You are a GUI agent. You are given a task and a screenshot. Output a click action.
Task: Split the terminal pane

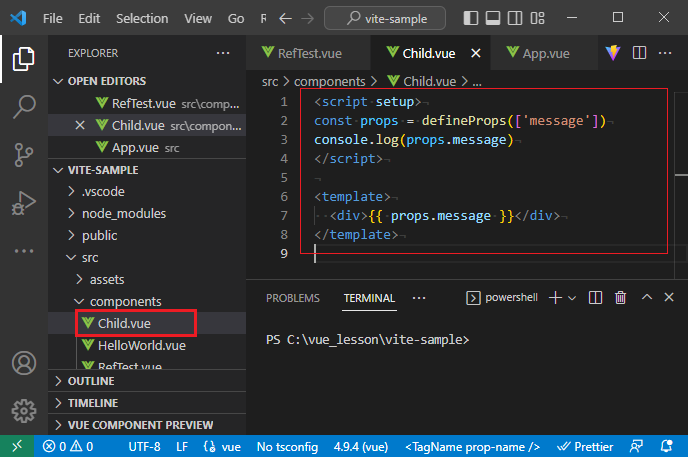pyautogui.click(x=595, y=298)
